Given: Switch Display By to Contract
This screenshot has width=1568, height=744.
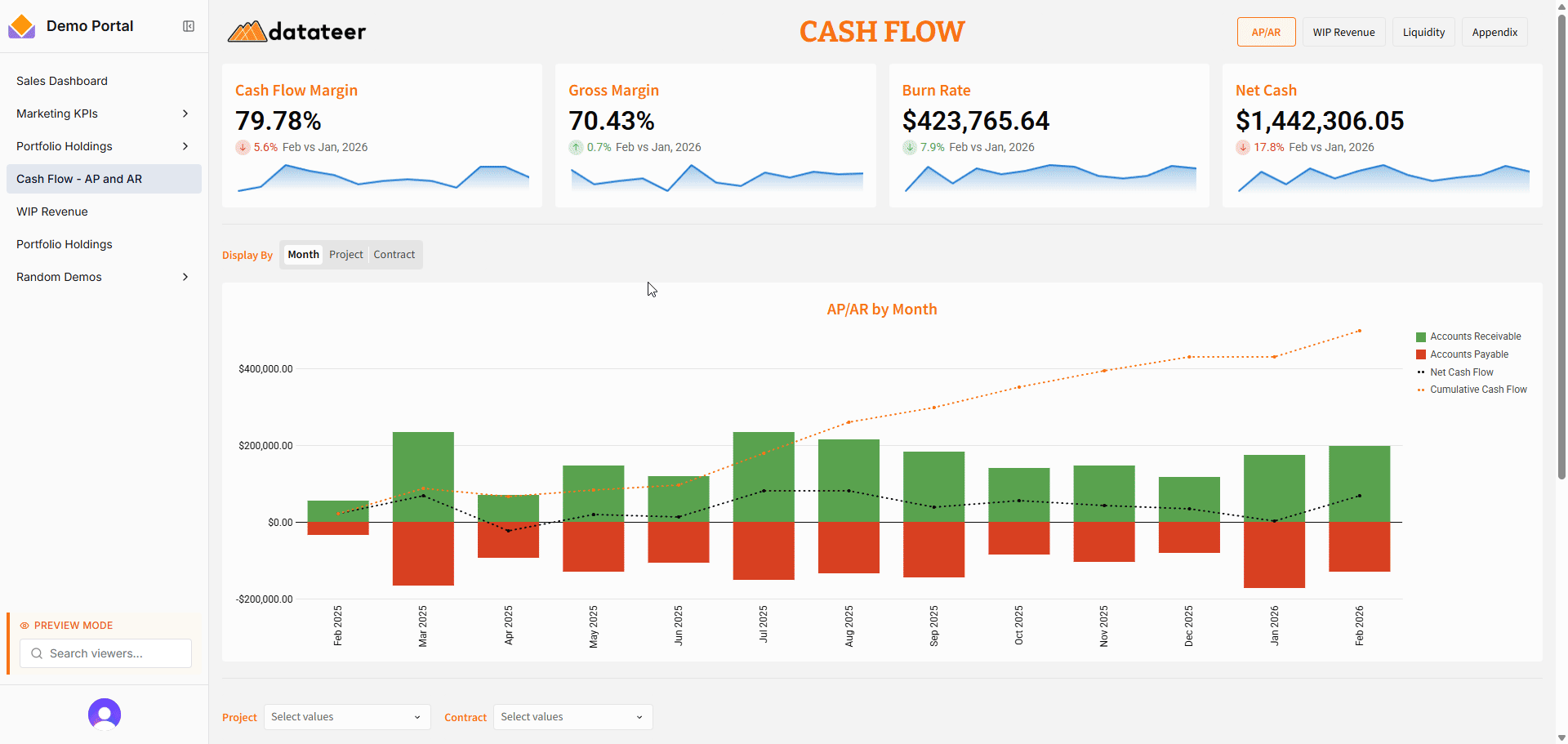Looking at the screenshot, I should point(394,255).
